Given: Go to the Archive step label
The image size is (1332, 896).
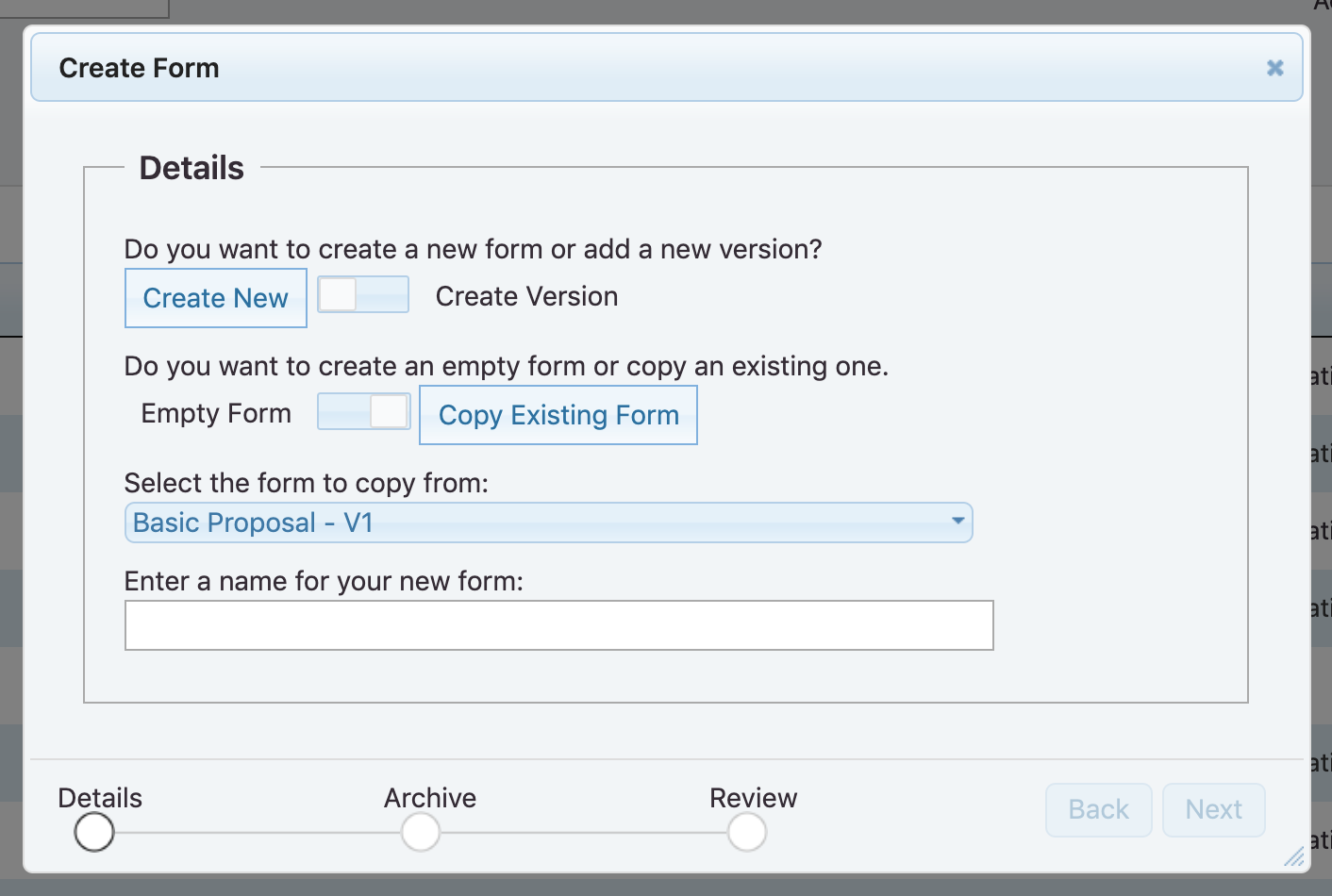Looking at the screenshot, I should (x=430, y=798).
